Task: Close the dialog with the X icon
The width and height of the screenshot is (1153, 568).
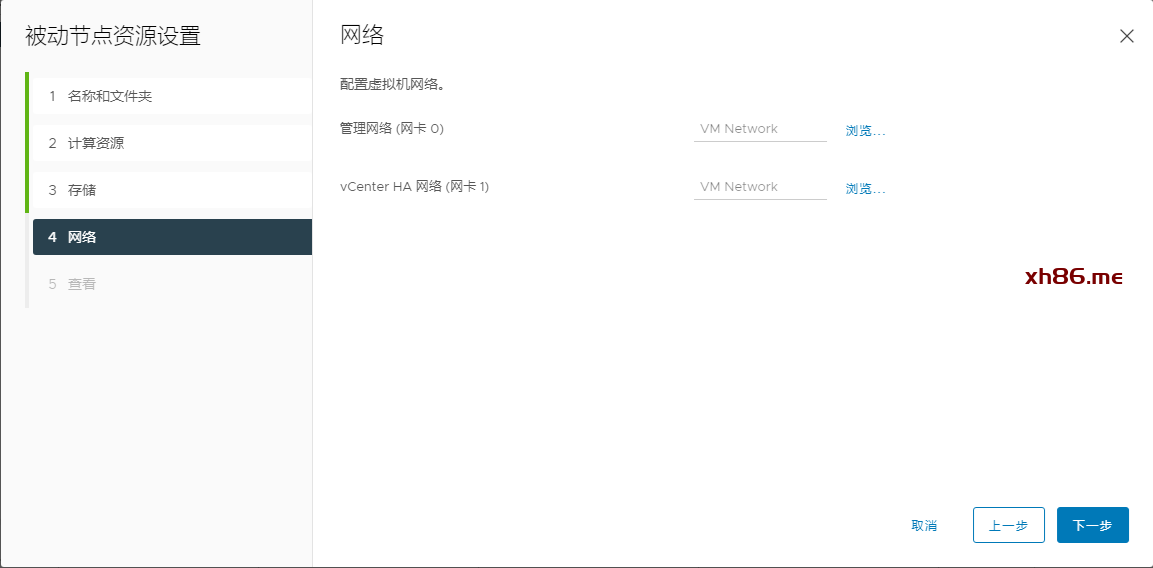Action: (1126, 36)
